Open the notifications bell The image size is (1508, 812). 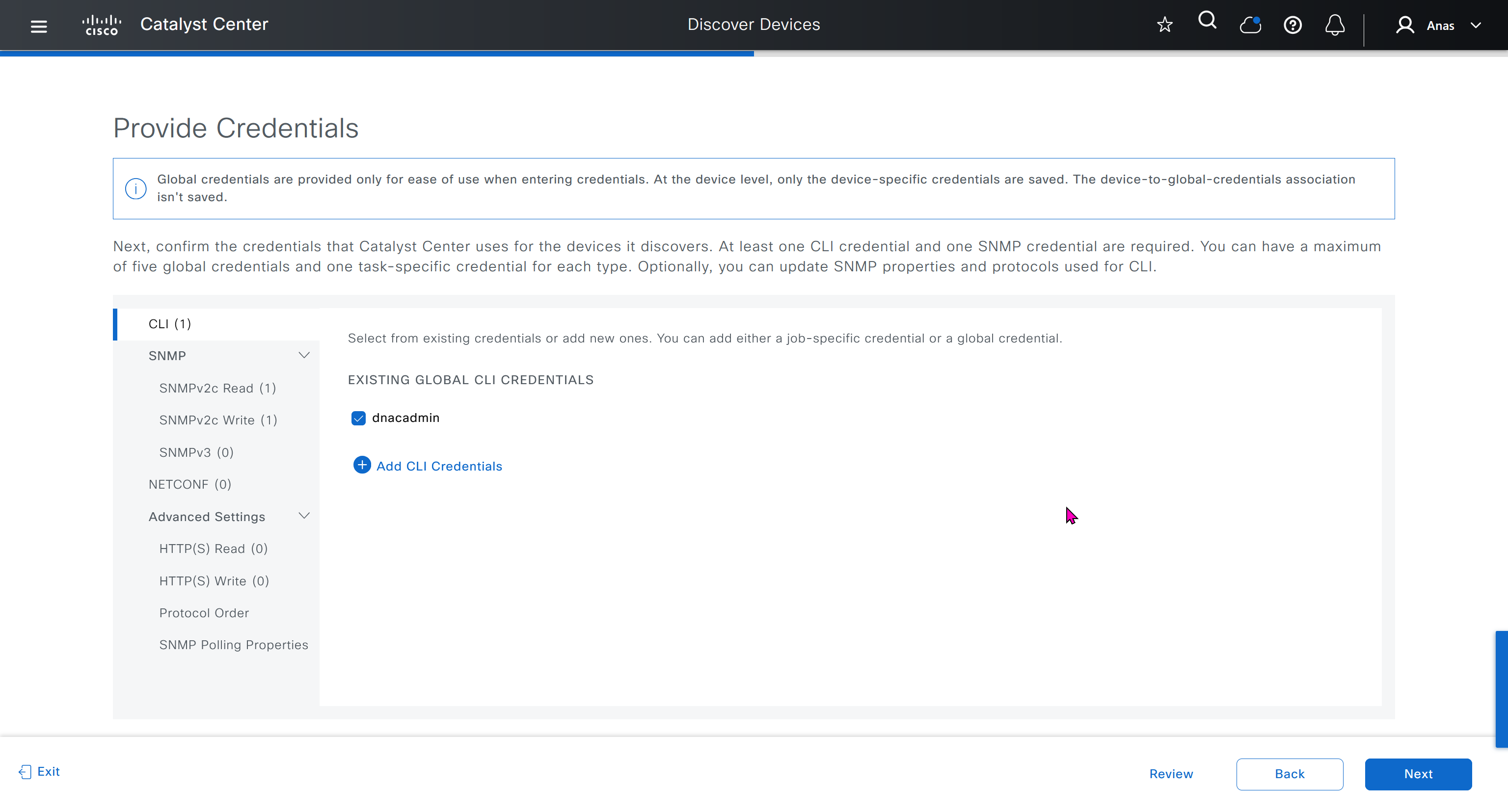click(x=1335, y=25)
